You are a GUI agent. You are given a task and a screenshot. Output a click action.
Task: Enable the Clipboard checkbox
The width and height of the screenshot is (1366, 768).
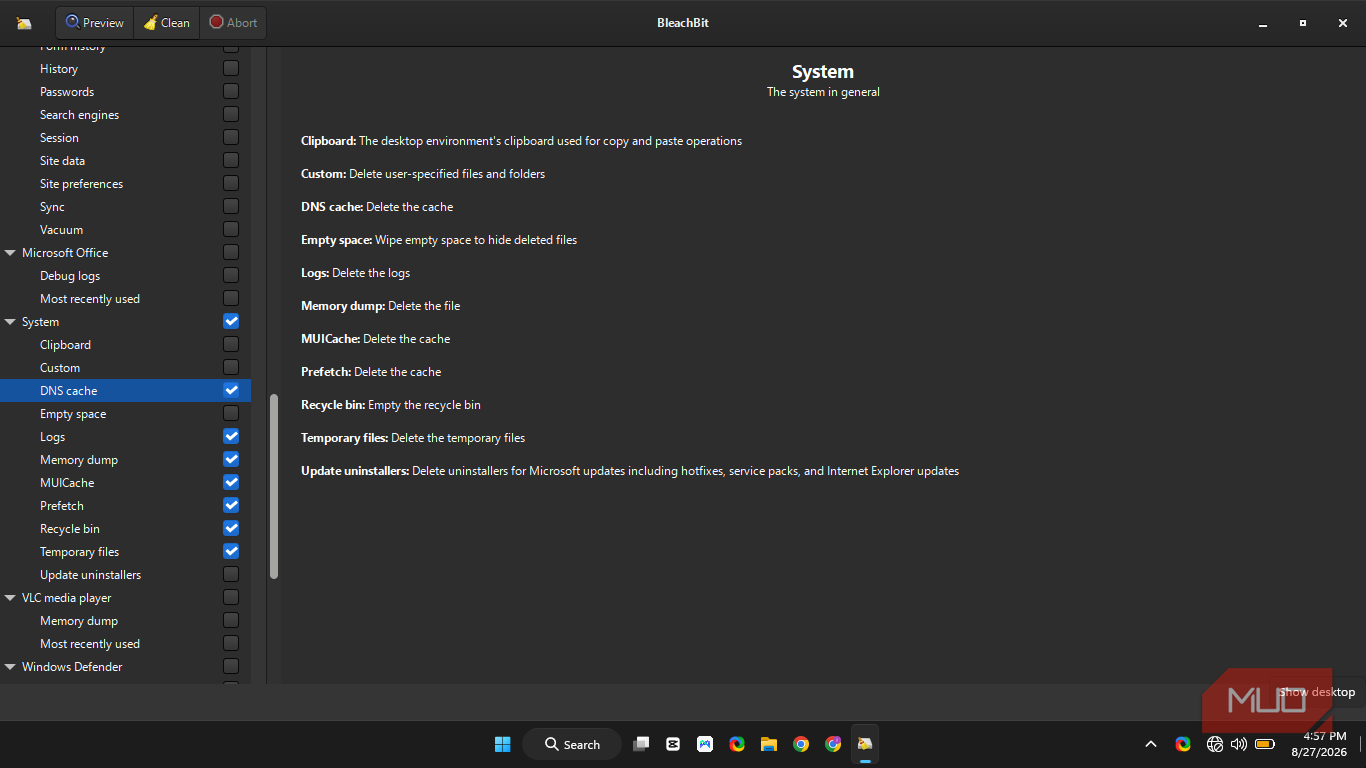[231, 344]
